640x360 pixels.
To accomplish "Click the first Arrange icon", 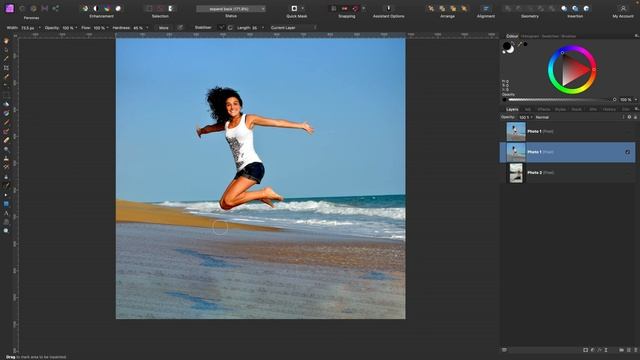I will (431, 8).
